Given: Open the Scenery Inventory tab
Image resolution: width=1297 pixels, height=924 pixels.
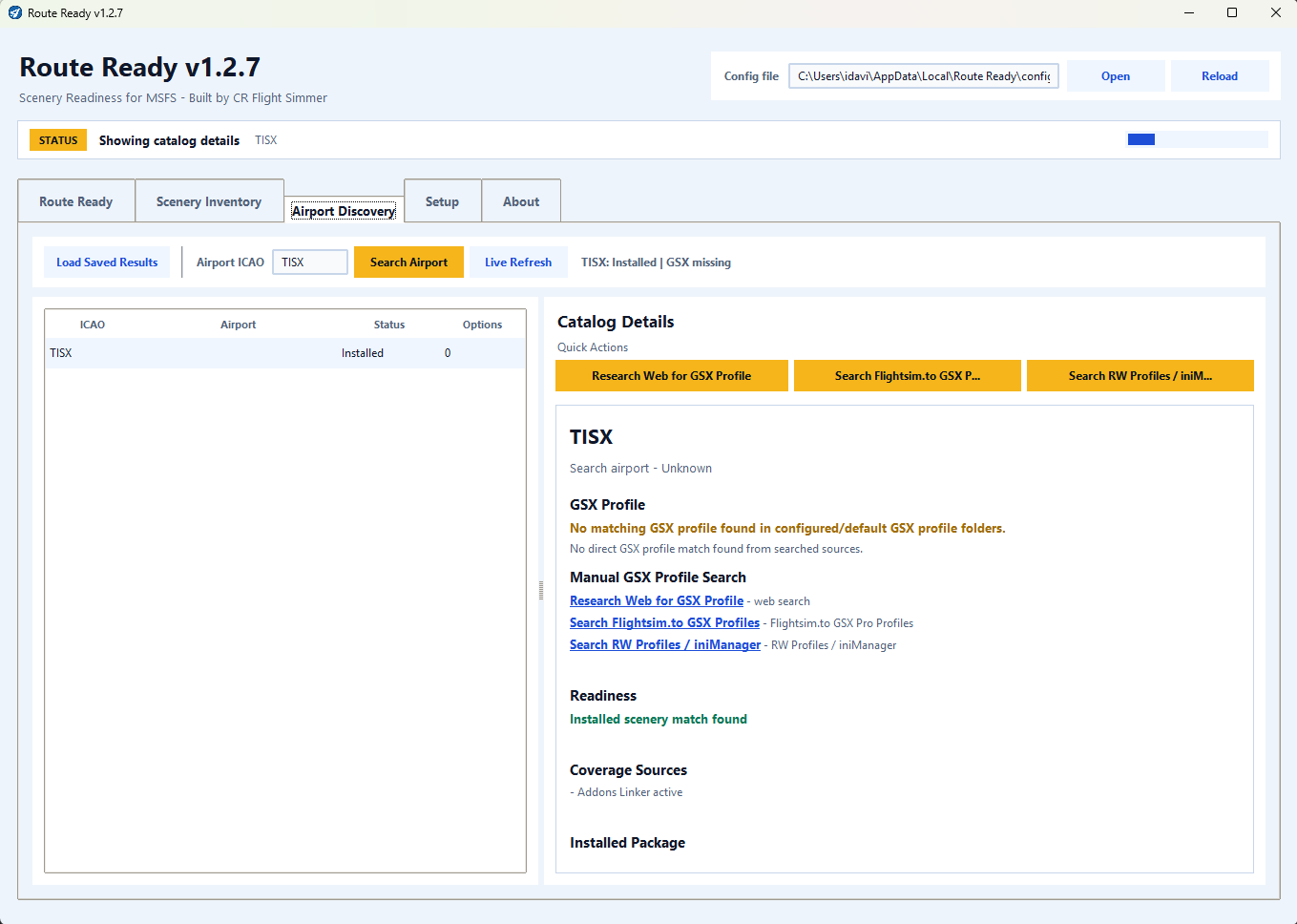Looking at the screenshot, I should [209, 201].
